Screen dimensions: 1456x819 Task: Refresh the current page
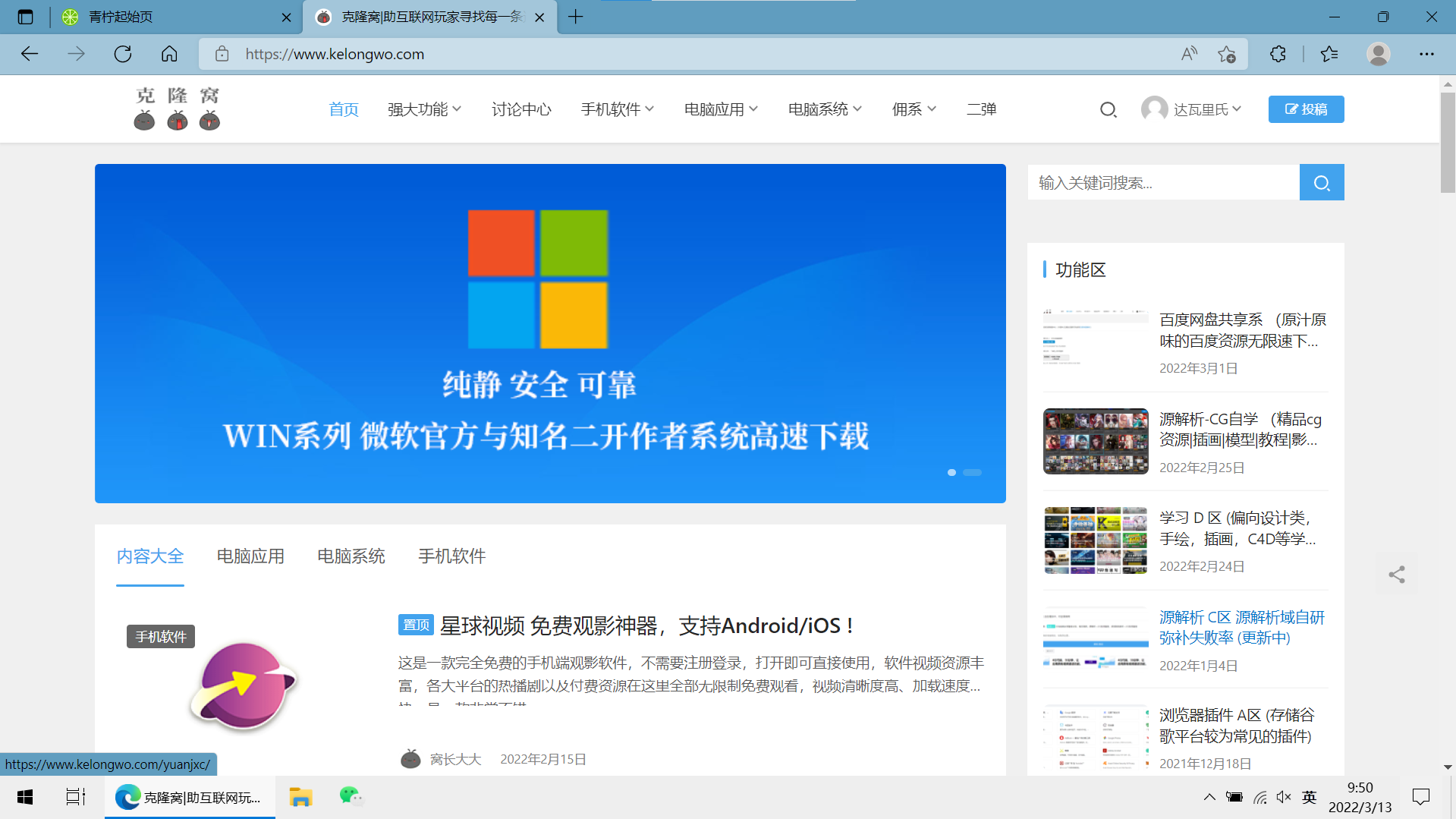123,54
